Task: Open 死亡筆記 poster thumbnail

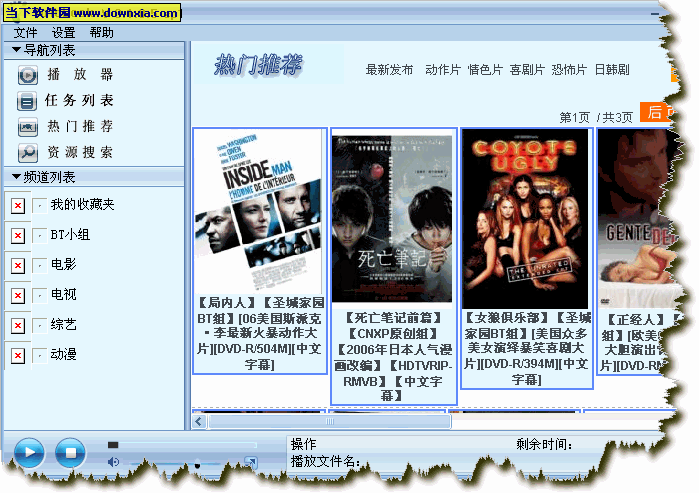Action: (x=392, y=219)
